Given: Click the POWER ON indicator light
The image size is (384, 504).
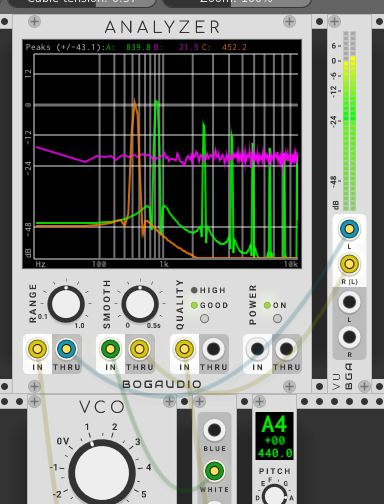Looking at the screenshot, I should pyautogui.click(x=267, y=305).
